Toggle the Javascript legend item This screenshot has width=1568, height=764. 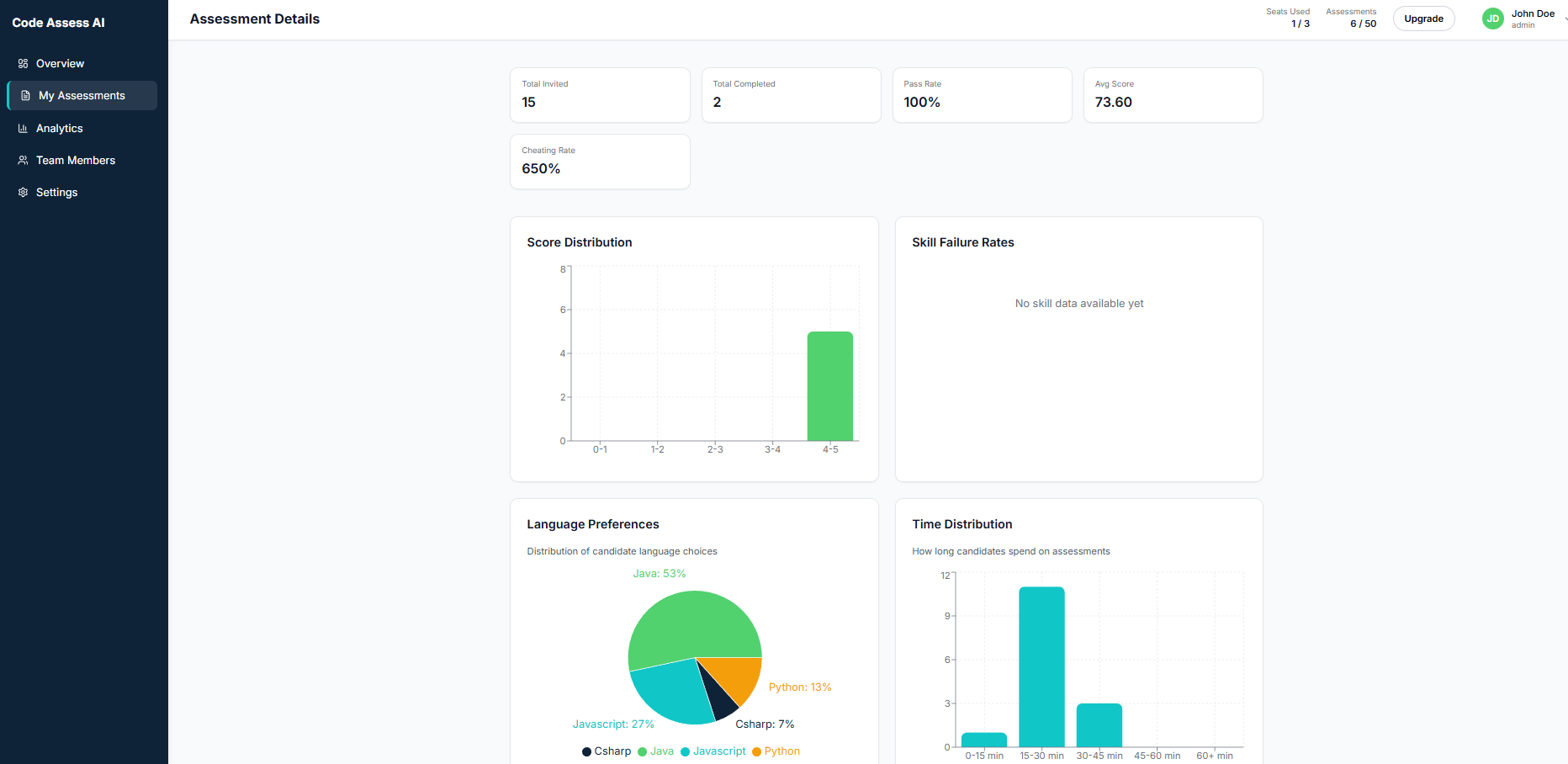coord(713,751)
